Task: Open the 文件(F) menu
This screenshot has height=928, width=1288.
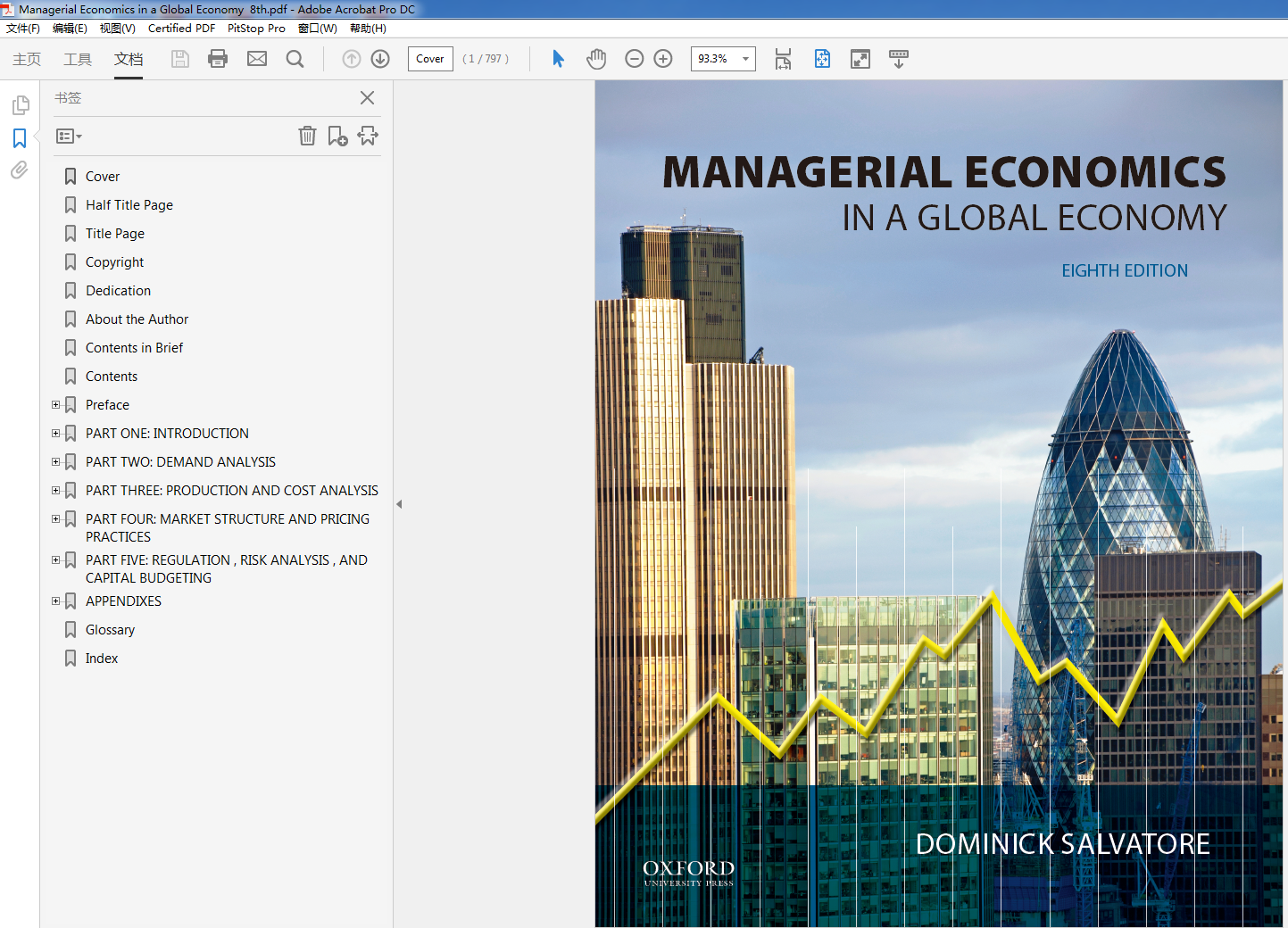Action: click(x=23, y=29)
